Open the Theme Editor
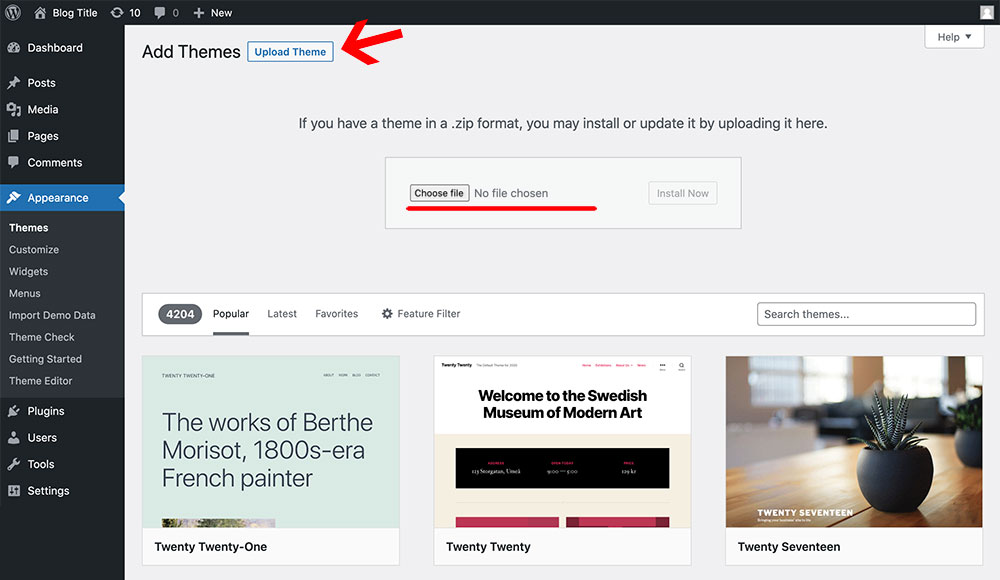The width and height of the screenshot is (1000, 580). pos(40,381)
